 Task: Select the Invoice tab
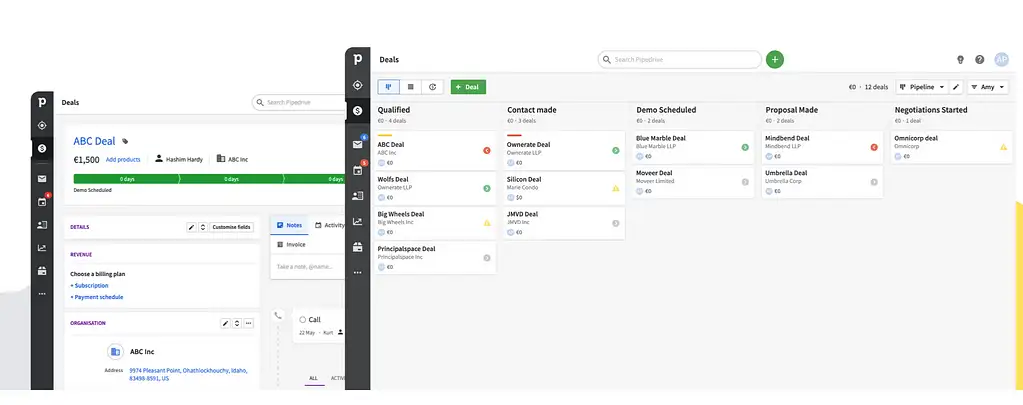click(x=292, y=244)
